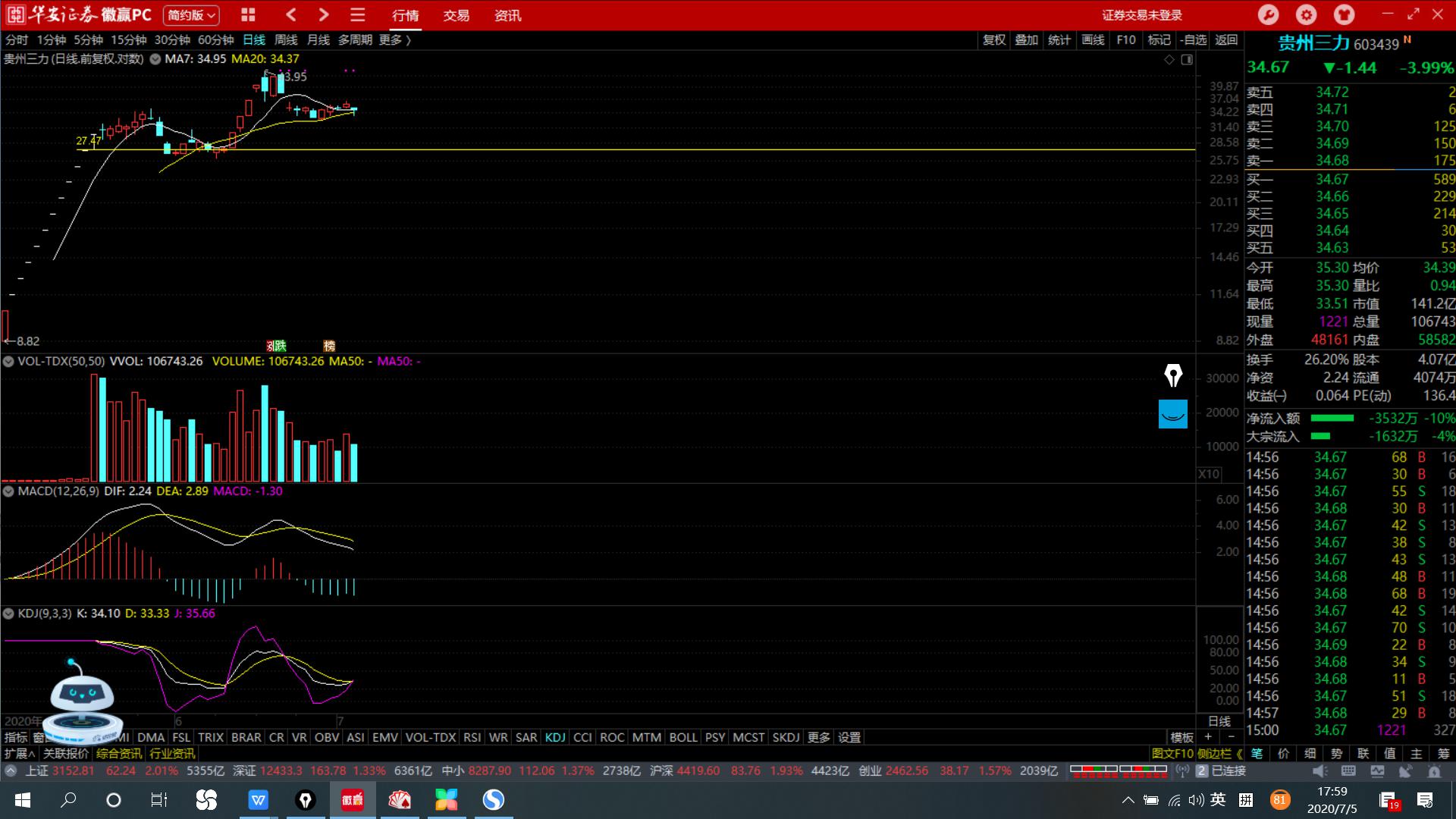The image size is (1456, 819).
Task: Select the 周线 weekly chart period
Action: (286, 40)
